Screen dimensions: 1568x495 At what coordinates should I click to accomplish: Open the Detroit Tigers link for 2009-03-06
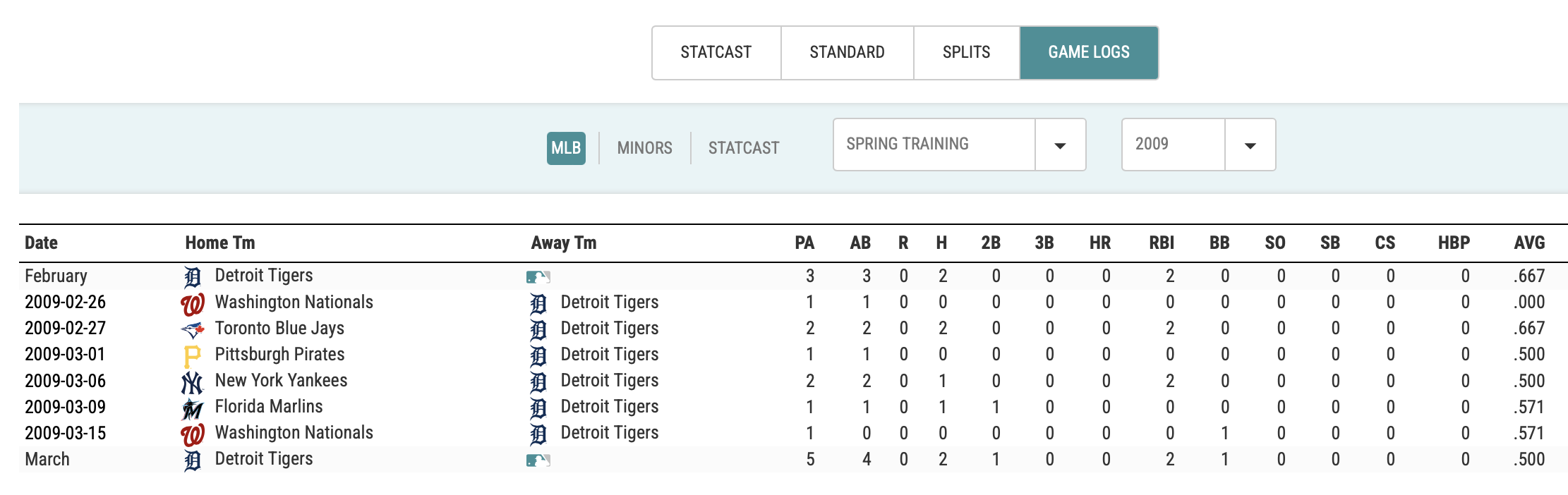[609, 381]
